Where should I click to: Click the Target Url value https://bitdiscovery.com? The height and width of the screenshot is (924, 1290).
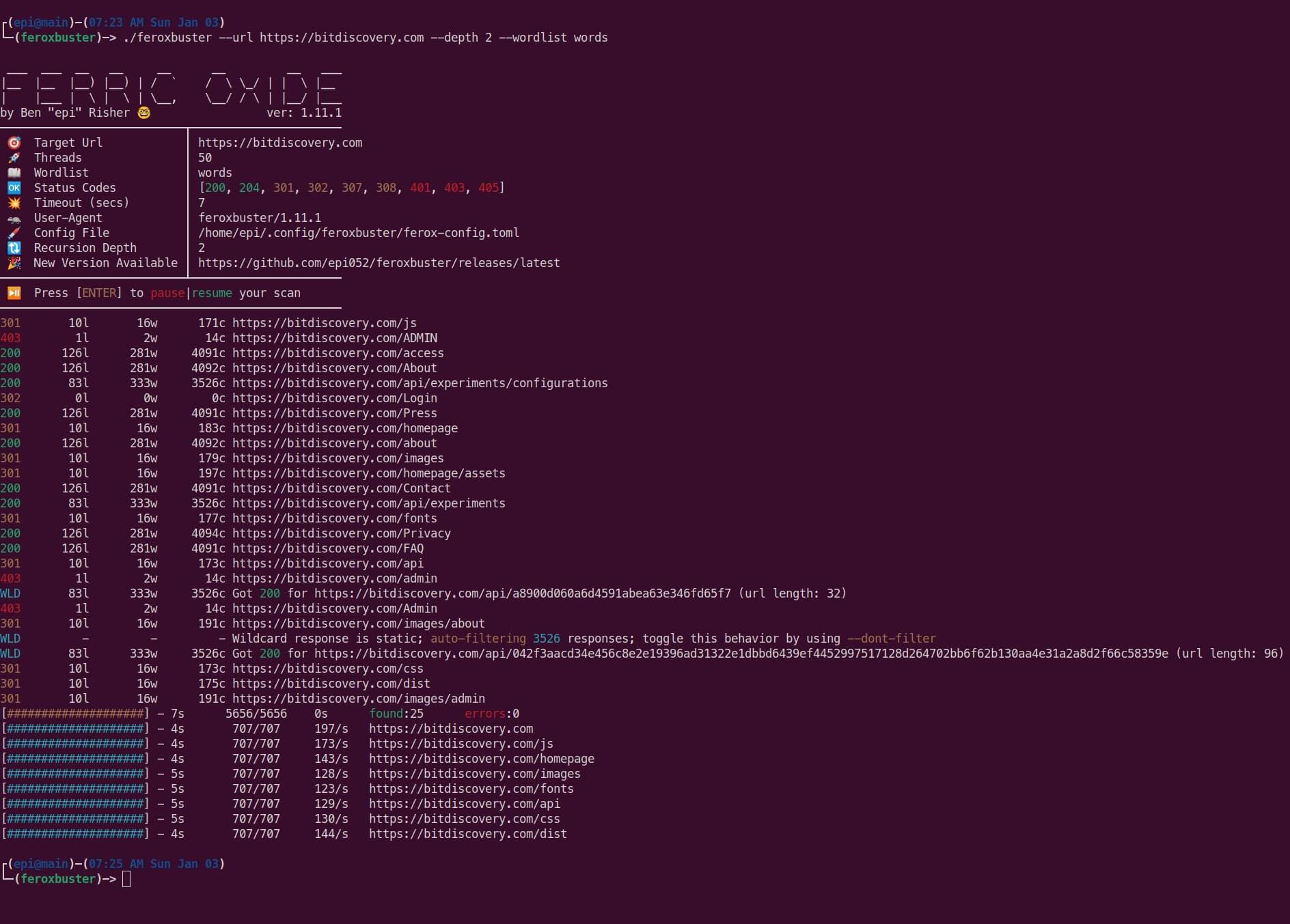tap(280, 143)
